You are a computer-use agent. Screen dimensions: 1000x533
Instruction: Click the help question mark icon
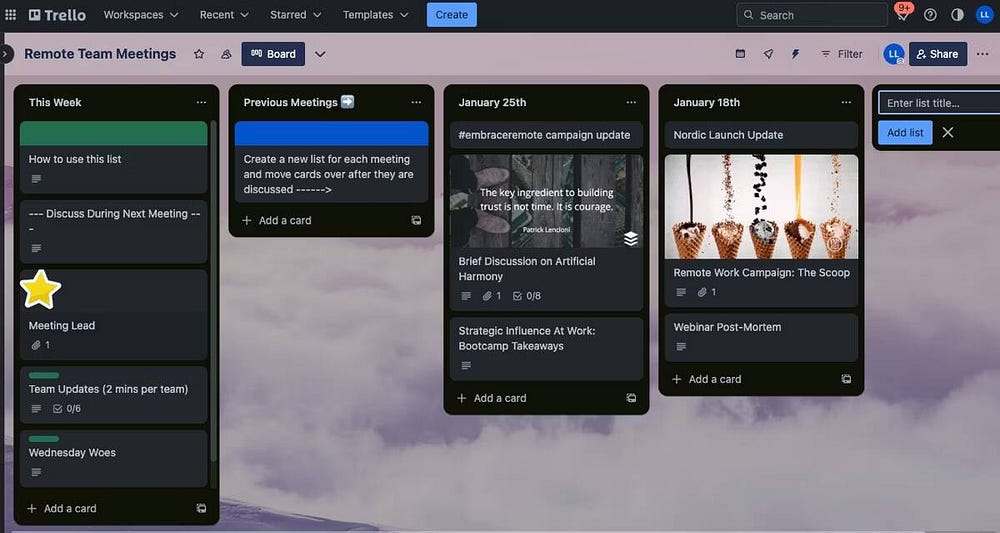coord(930,15)
